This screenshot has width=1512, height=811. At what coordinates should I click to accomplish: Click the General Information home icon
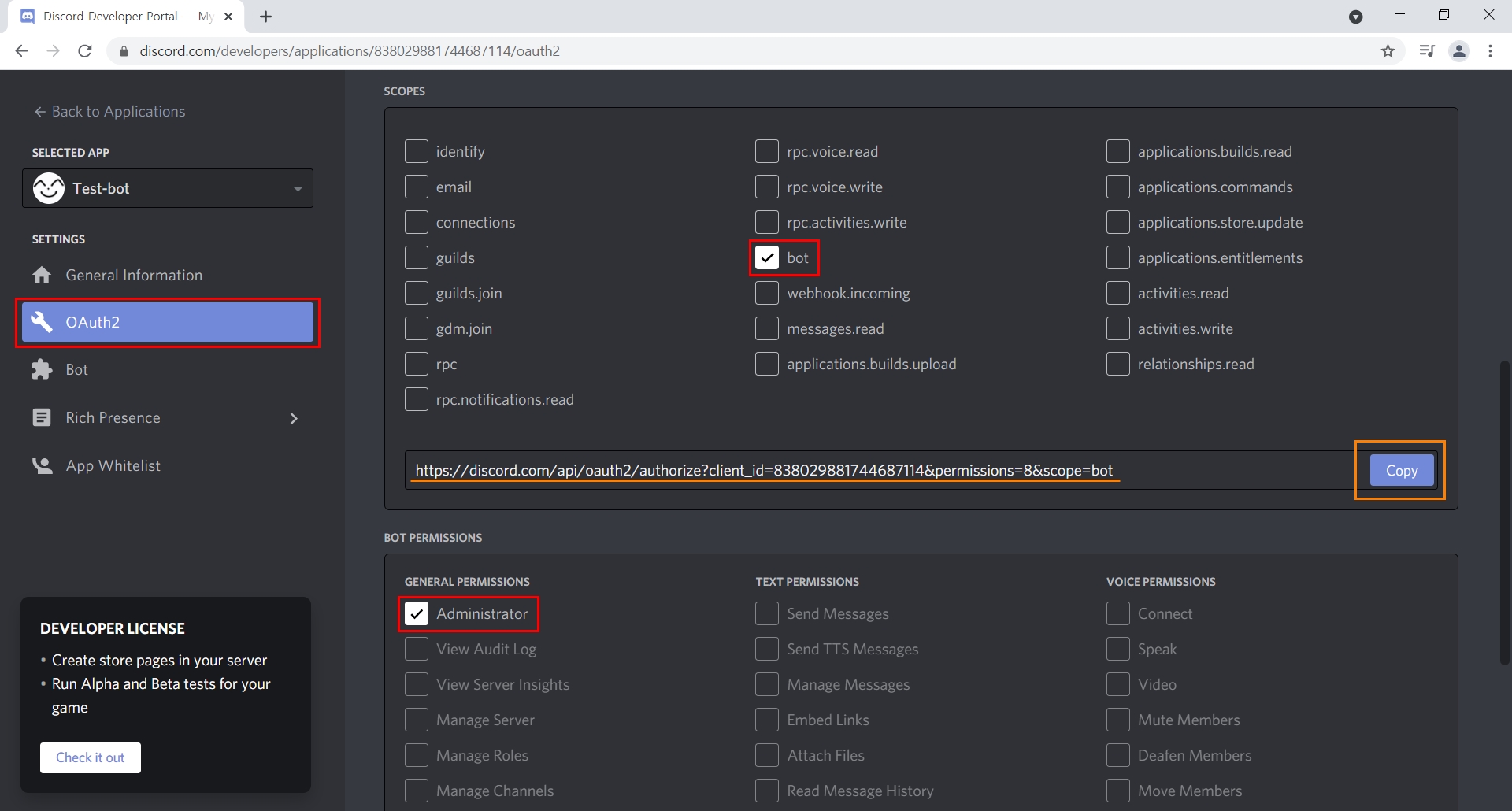42,275
